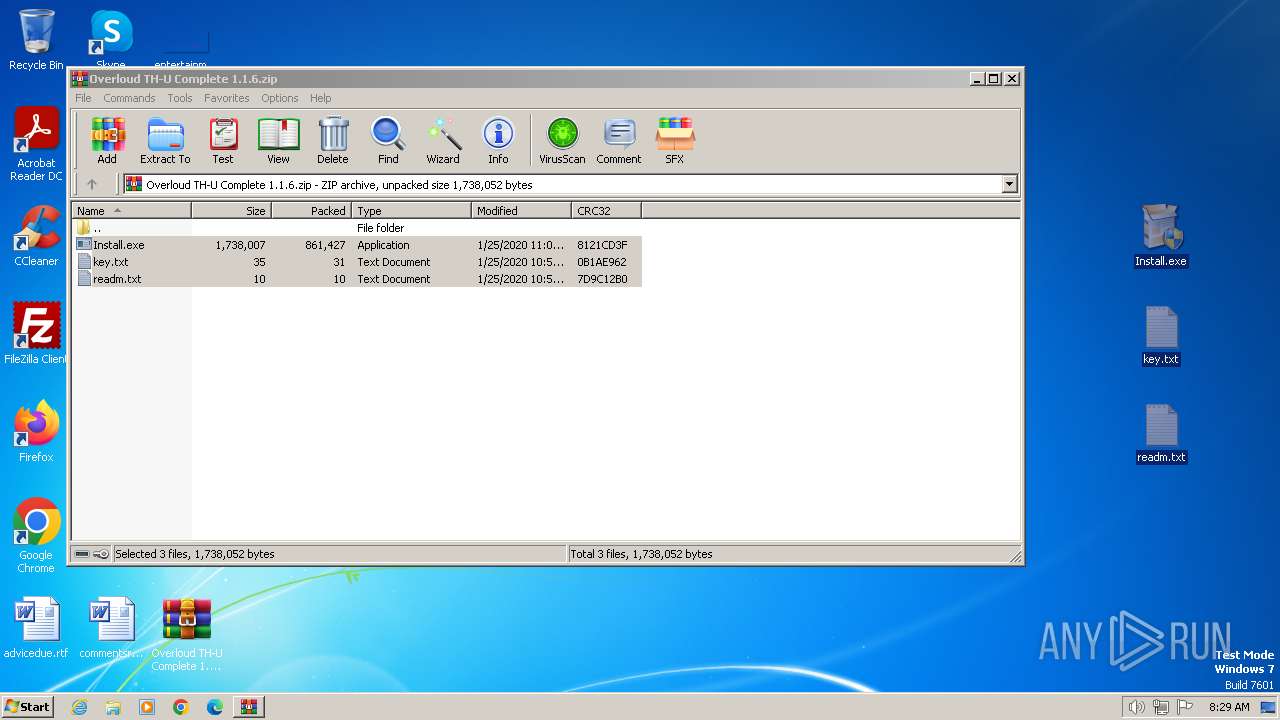
Task: Open Skype desktop shortcut
Action: (x=110, y=40)
